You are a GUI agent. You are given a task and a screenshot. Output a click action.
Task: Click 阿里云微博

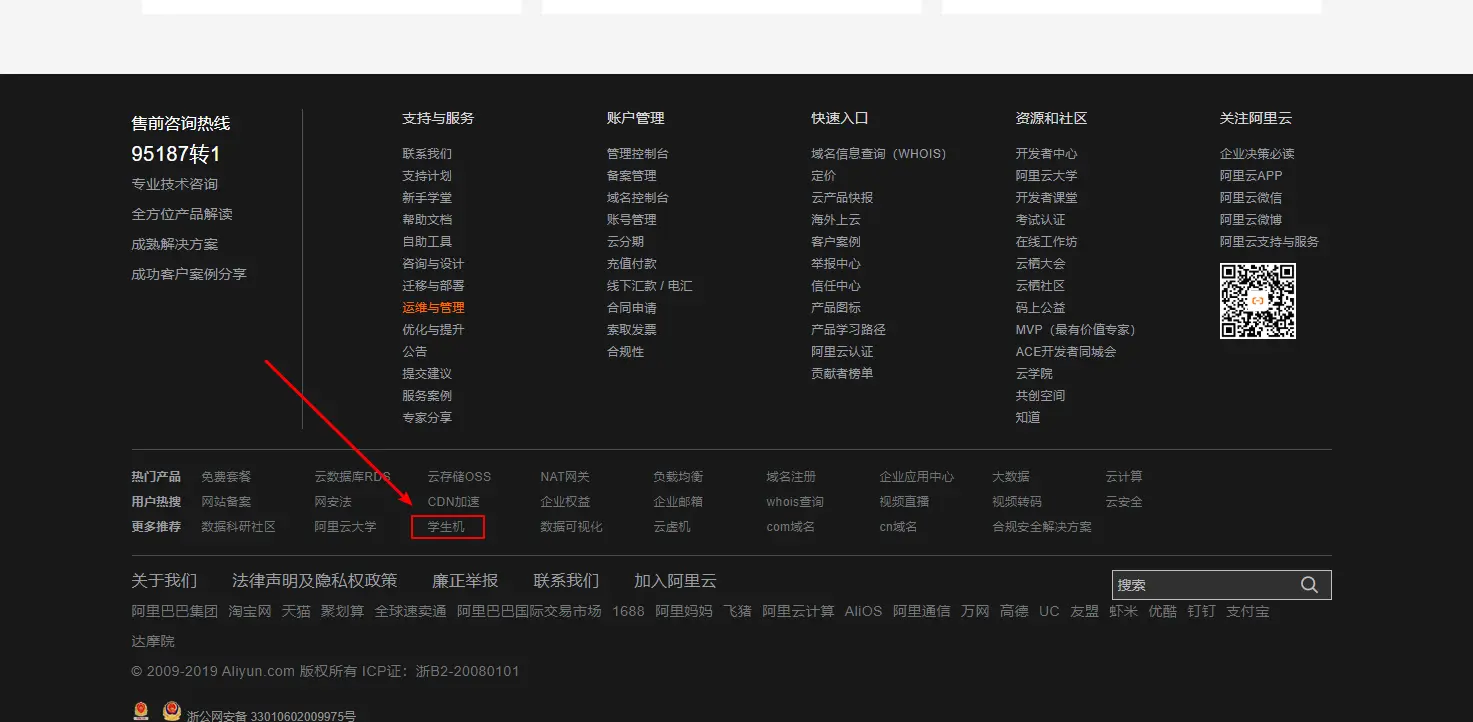1251,220
